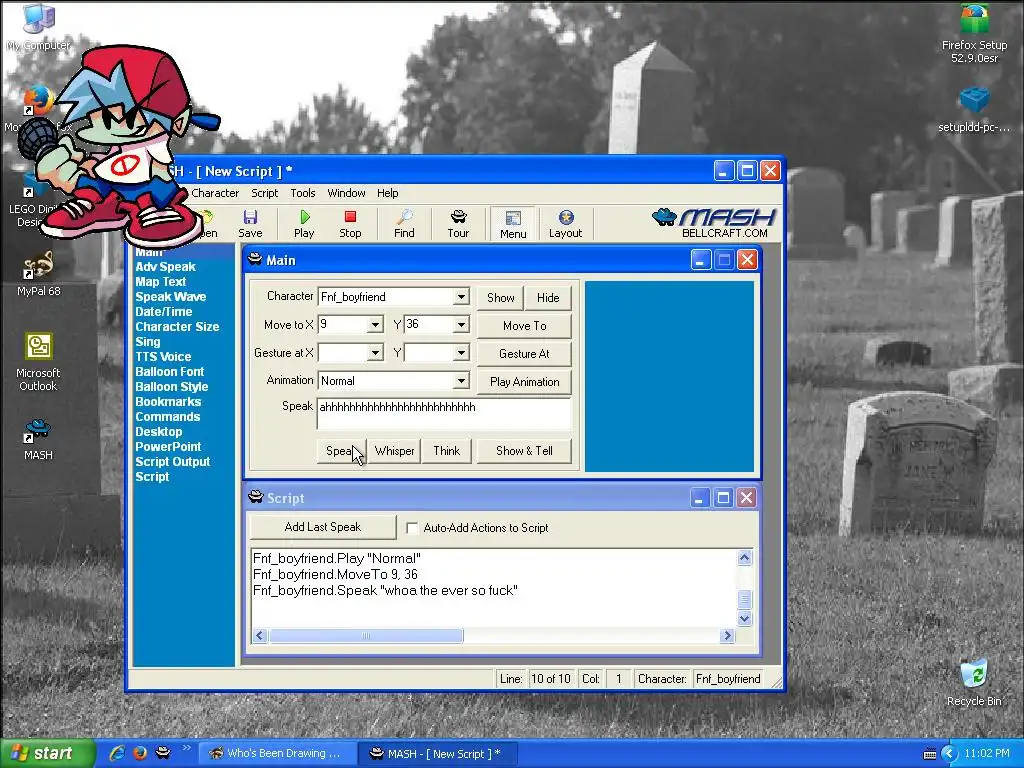Click into the Speak text field
The height and width of the screenshot is (768, 1024).
pos(444,414)
